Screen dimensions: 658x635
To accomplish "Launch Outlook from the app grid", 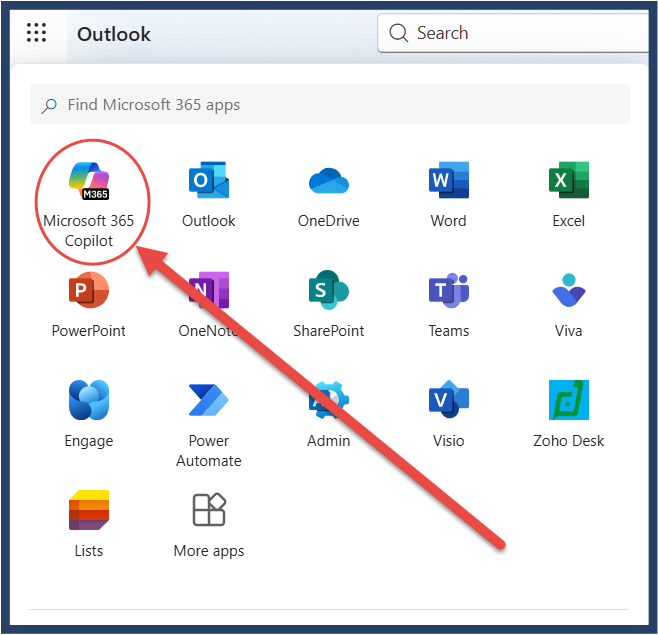I will (x=209, y=194).
